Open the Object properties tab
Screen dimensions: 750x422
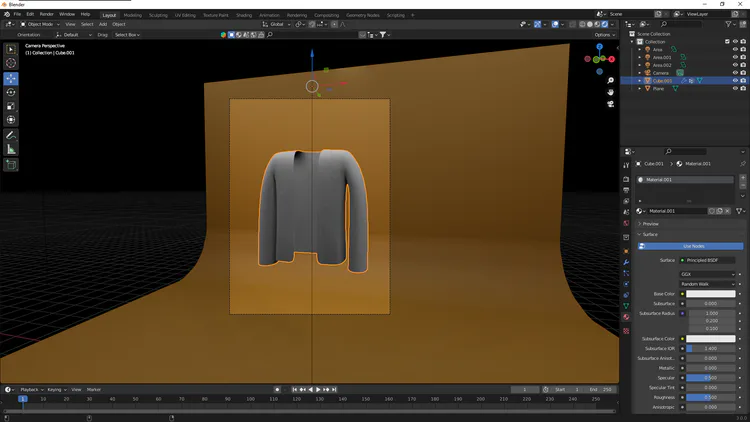pos(626,251)
